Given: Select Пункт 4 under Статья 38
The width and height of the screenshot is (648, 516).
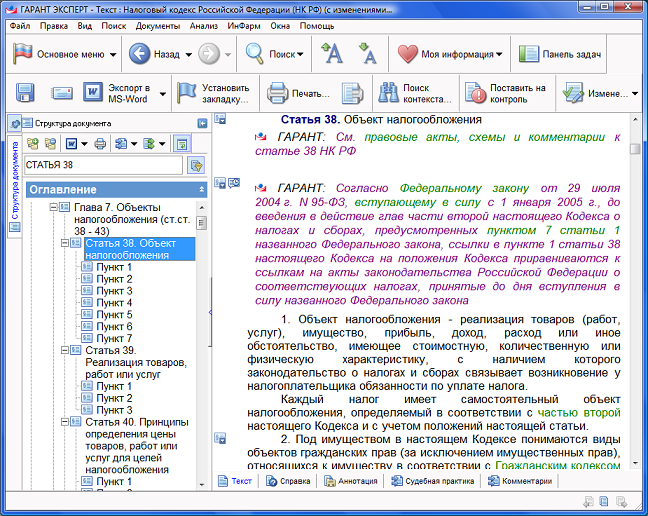Looking at the screenshot, I should pos(114,303).
